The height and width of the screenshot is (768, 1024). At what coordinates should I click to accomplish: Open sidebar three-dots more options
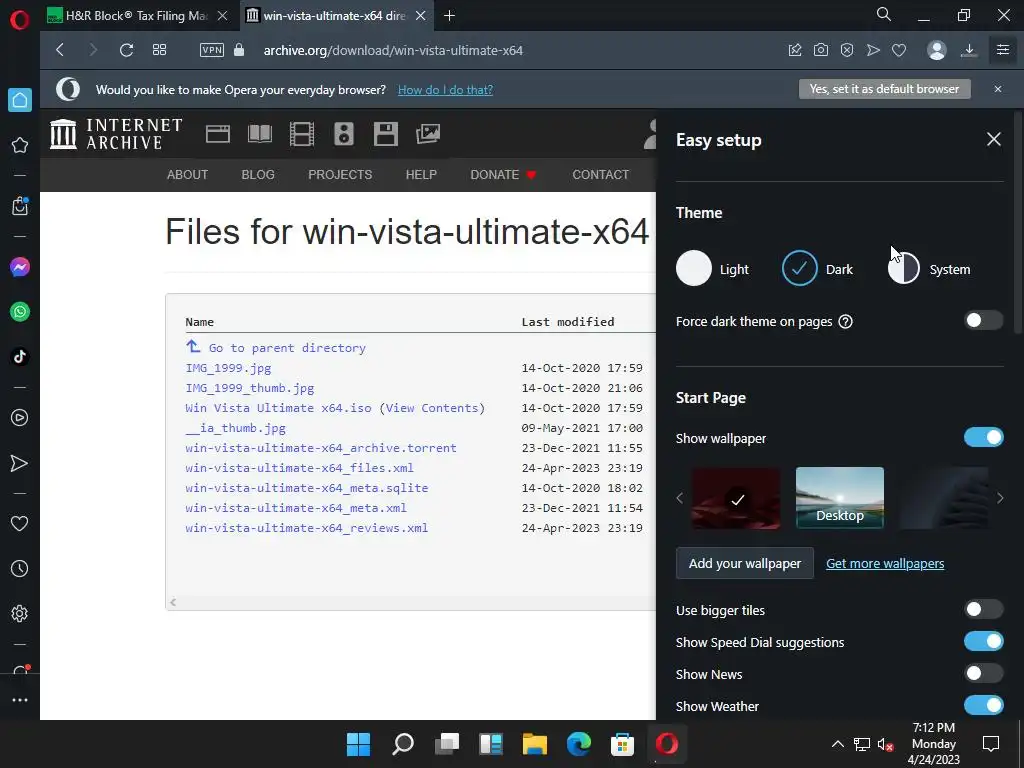(x=20, y=700)
